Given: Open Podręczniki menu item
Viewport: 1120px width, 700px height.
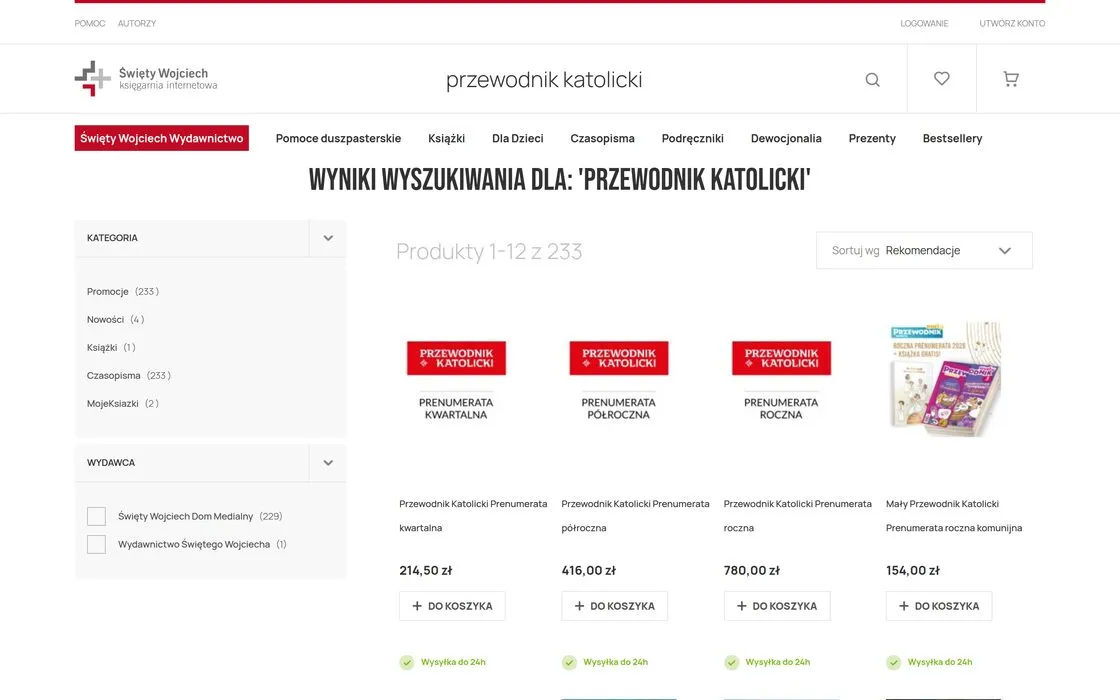Looking at the screenshot, I should point(692,138).
